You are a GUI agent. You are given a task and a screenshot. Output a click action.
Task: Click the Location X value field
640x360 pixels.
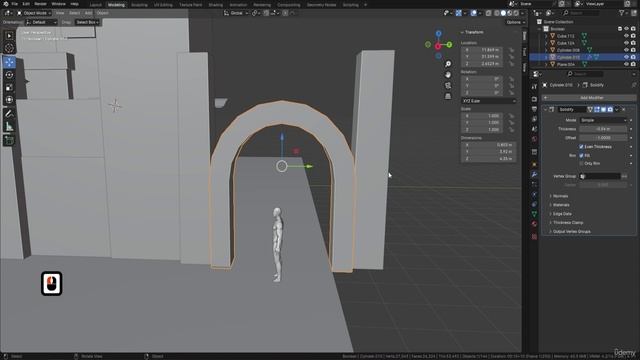click(482, 50)
